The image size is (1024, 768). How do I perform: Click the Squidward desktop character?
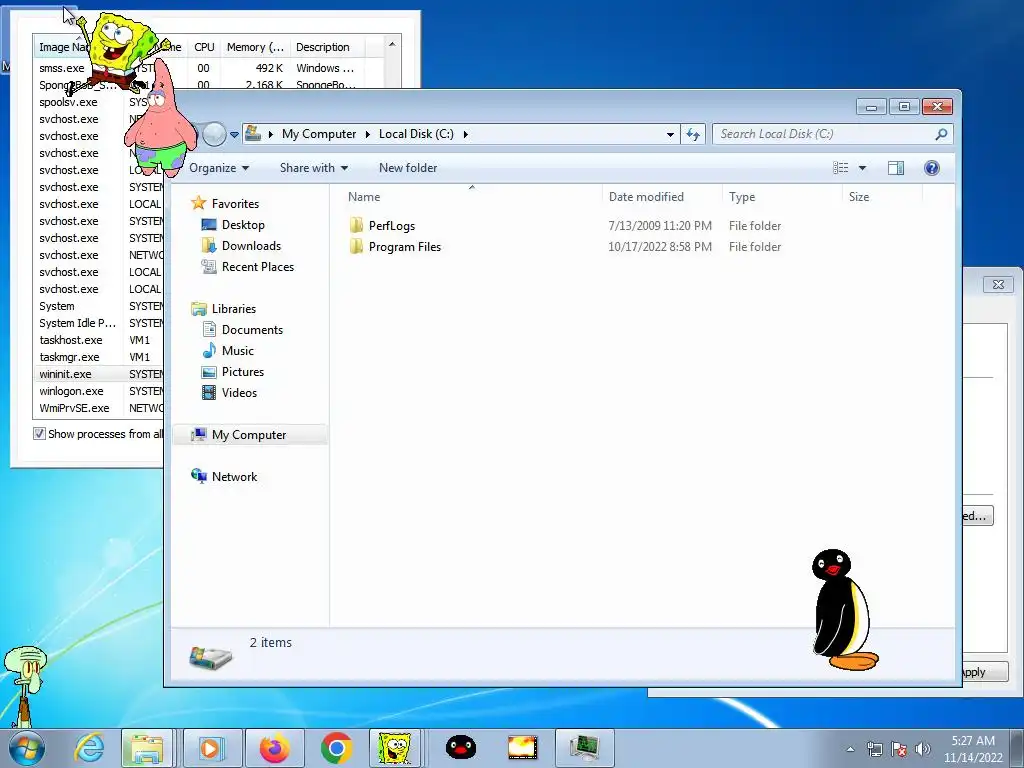tap(26, 686)
